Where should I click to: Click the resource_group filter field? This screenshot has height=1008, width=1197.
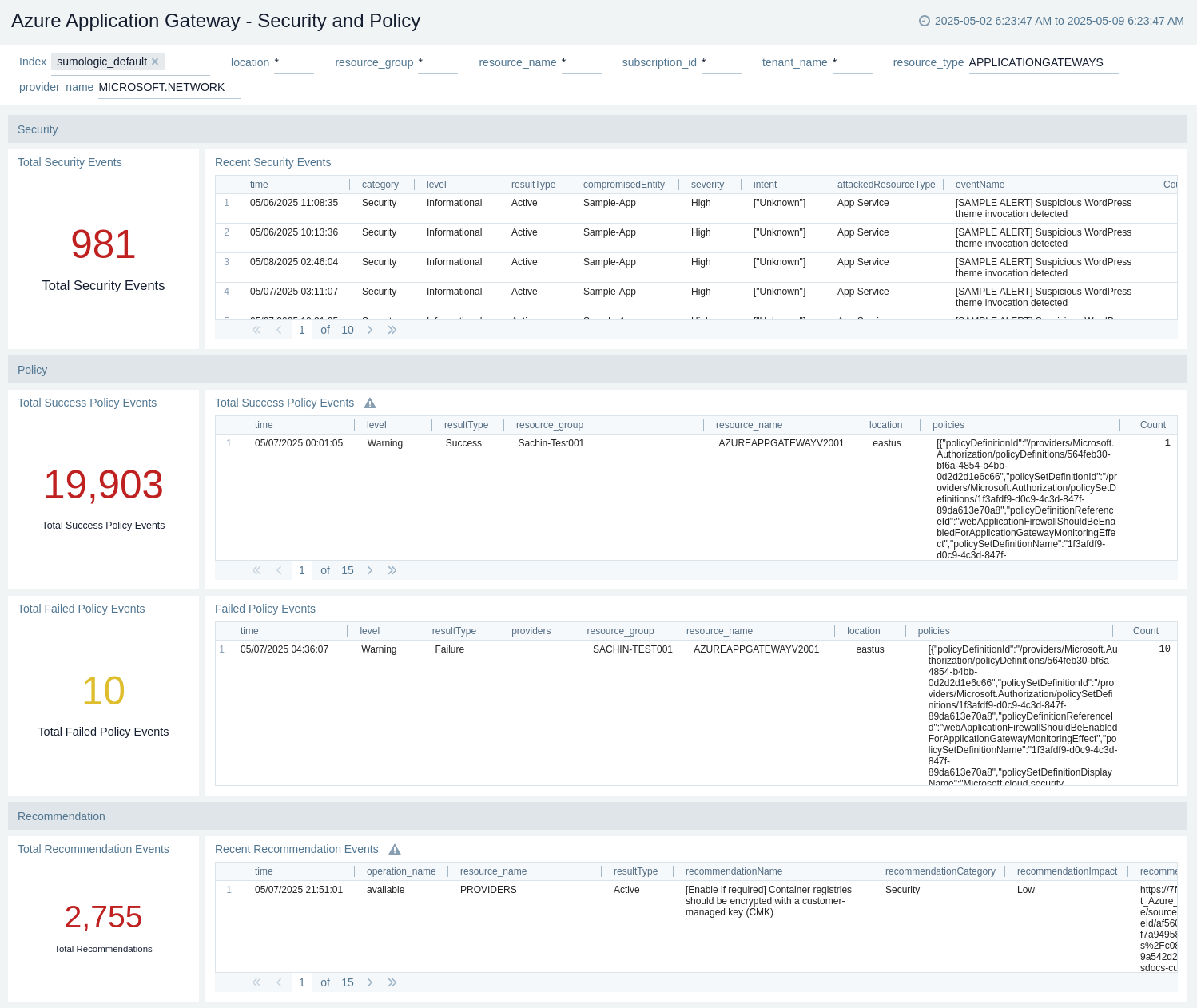click(x=437, y=62)
